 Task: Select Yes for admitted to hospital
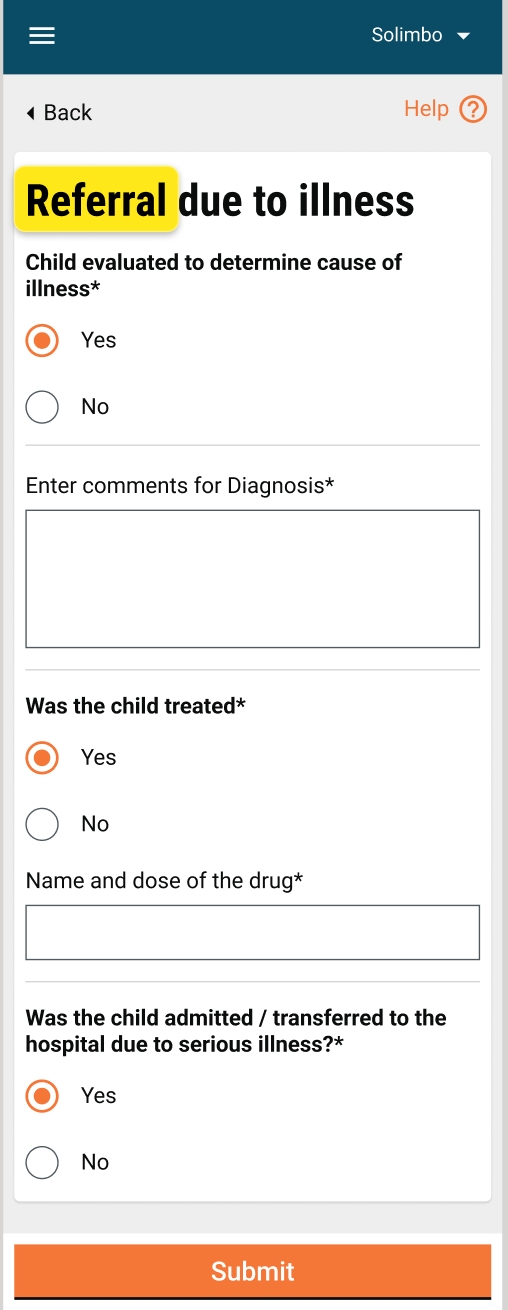[42, 1095]
